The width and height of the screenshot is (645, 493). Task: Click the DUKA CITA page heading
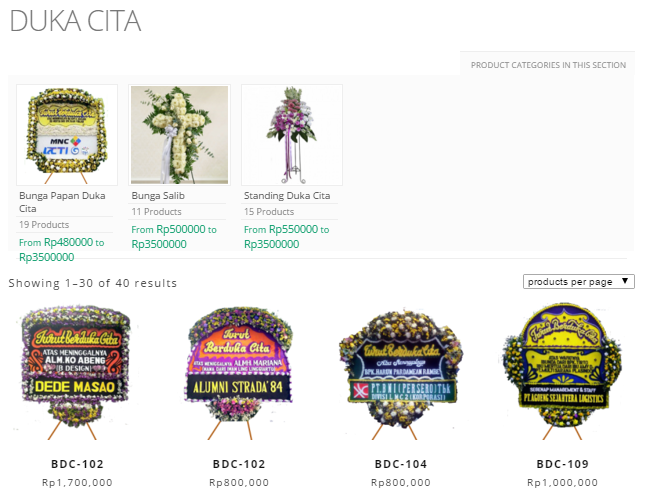point(75,21)
